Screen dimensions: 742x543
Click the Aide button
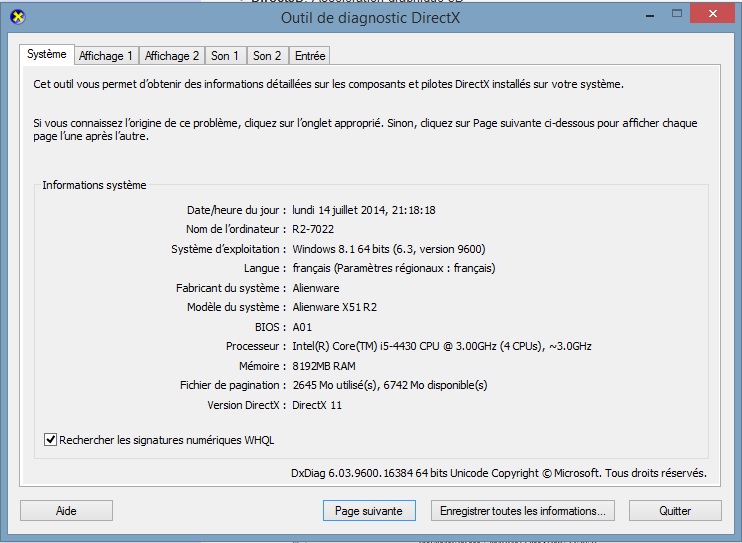(66, 511)
